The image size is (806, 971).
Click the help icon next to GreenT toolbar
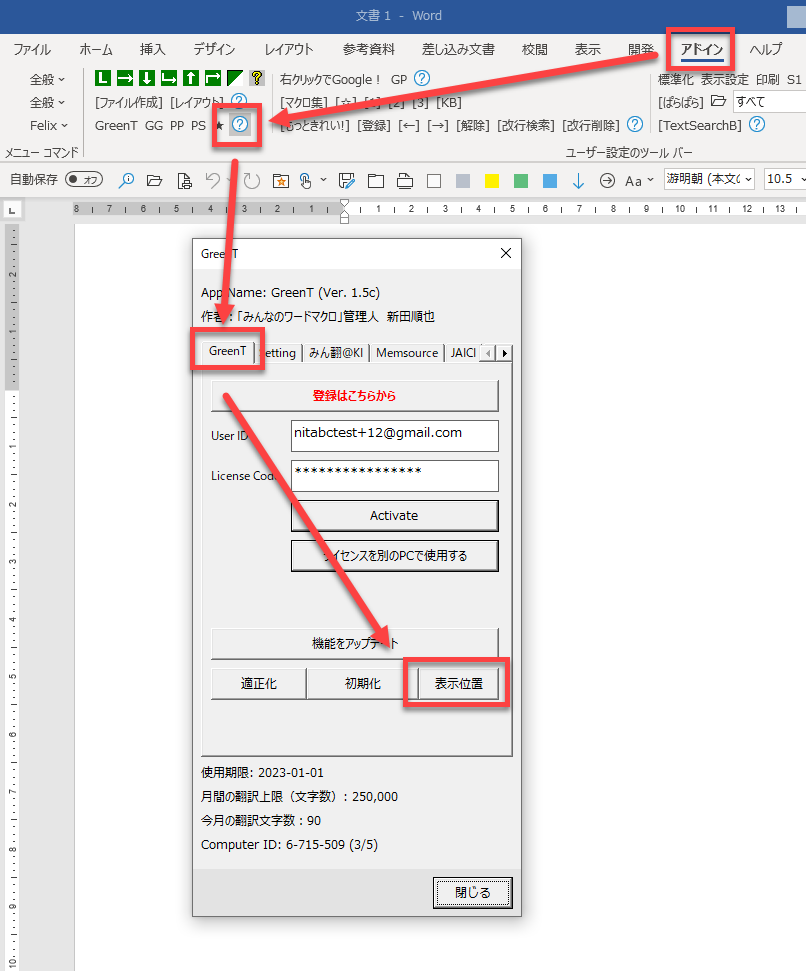240,125
